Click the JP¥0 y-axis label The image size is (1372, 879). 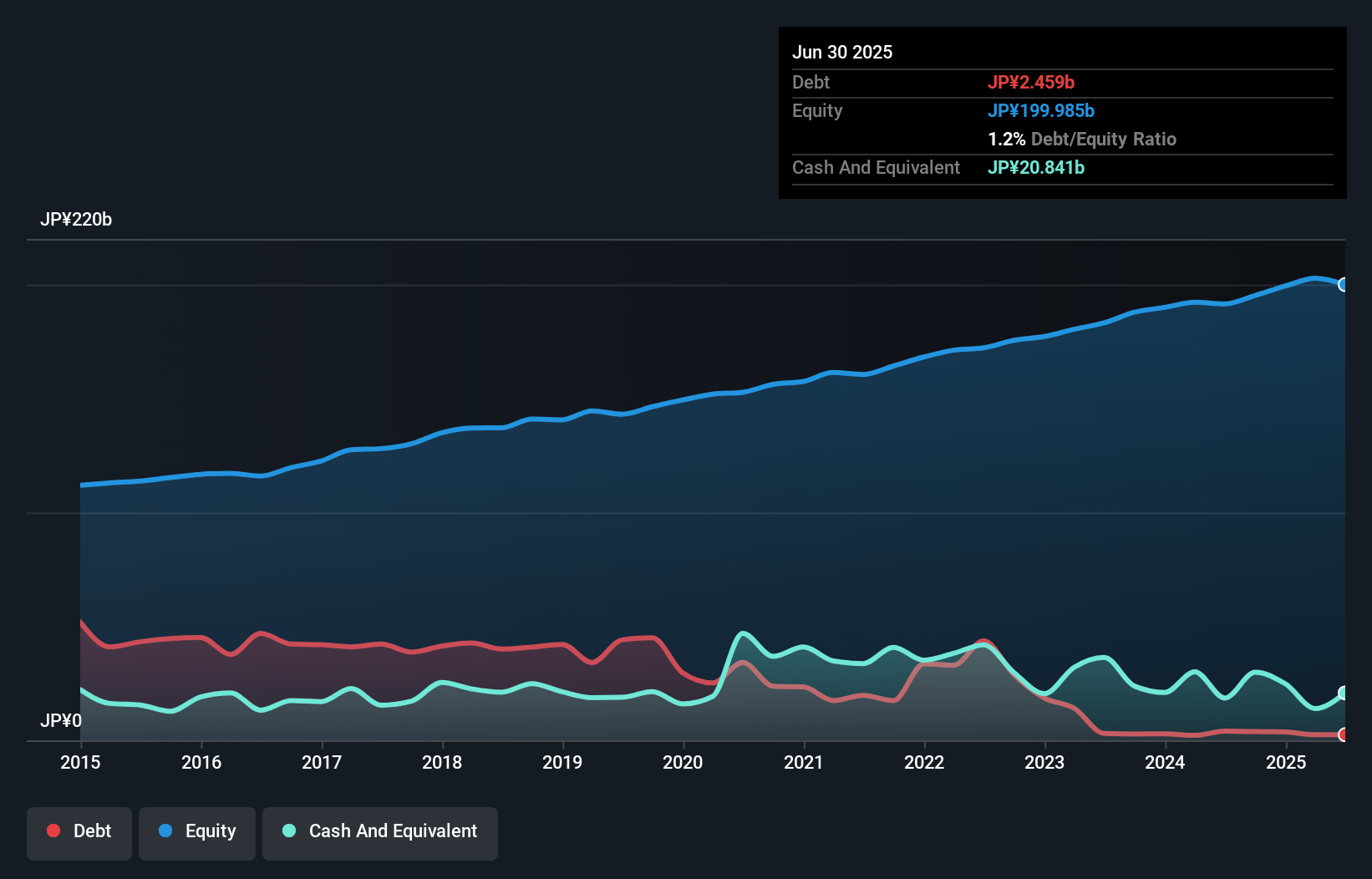61,720
